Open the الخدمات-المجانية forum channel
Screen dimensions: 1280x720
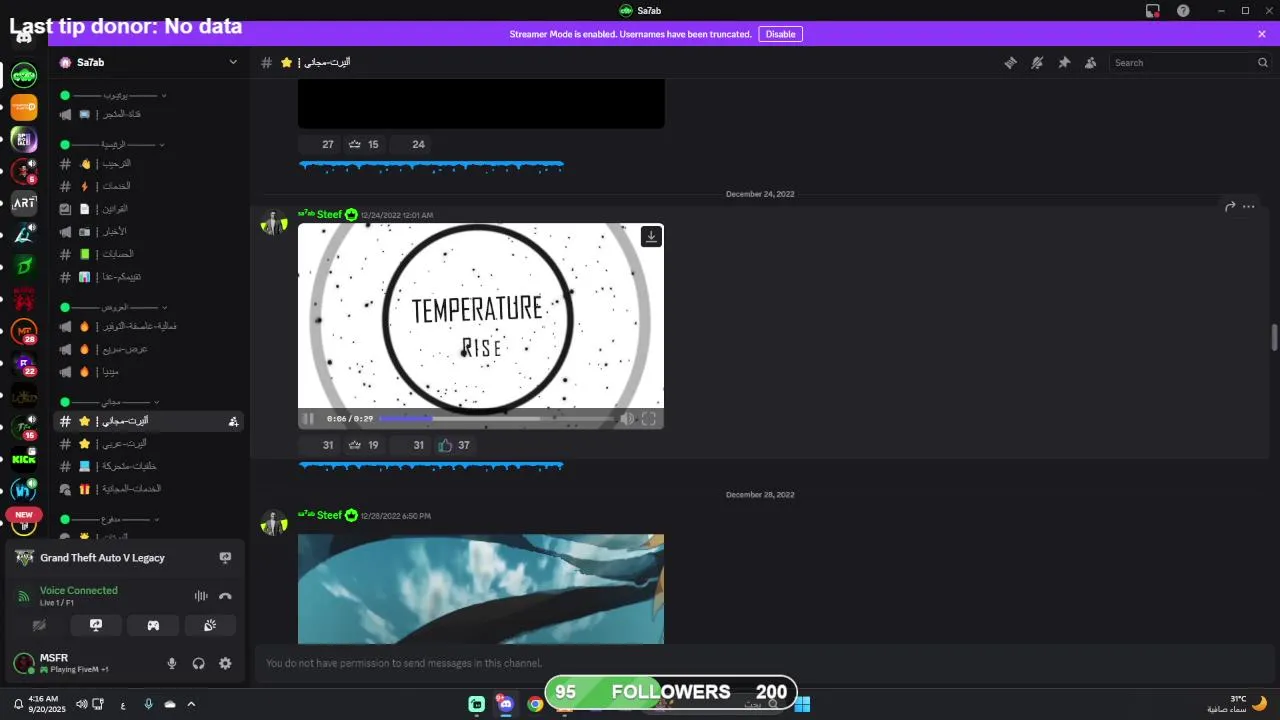[149, 489]
